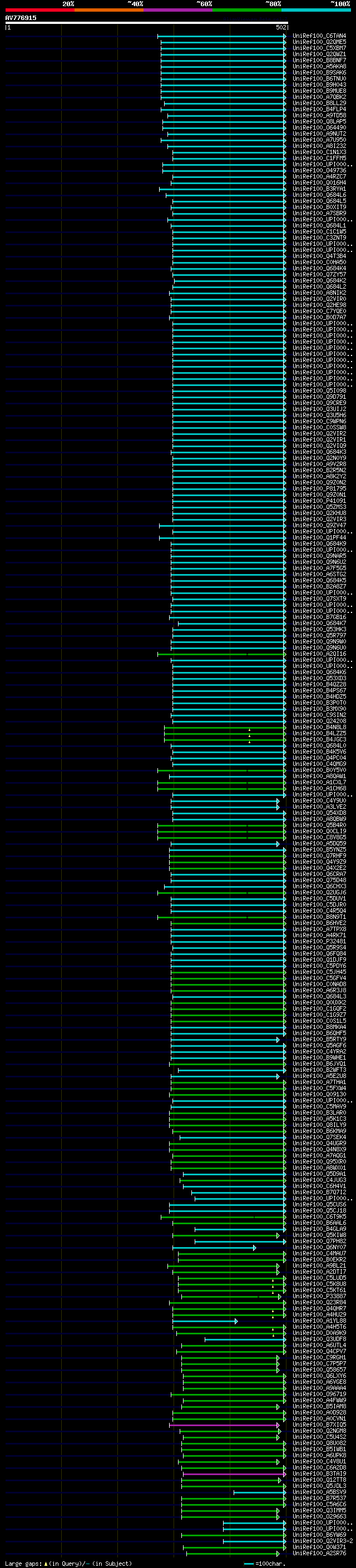The height and width of the screenshot is (1568, 356).
Task: Select hit label UniRef100_Q8LAP5
Action: pyautogui.click(x=319, y=122)
